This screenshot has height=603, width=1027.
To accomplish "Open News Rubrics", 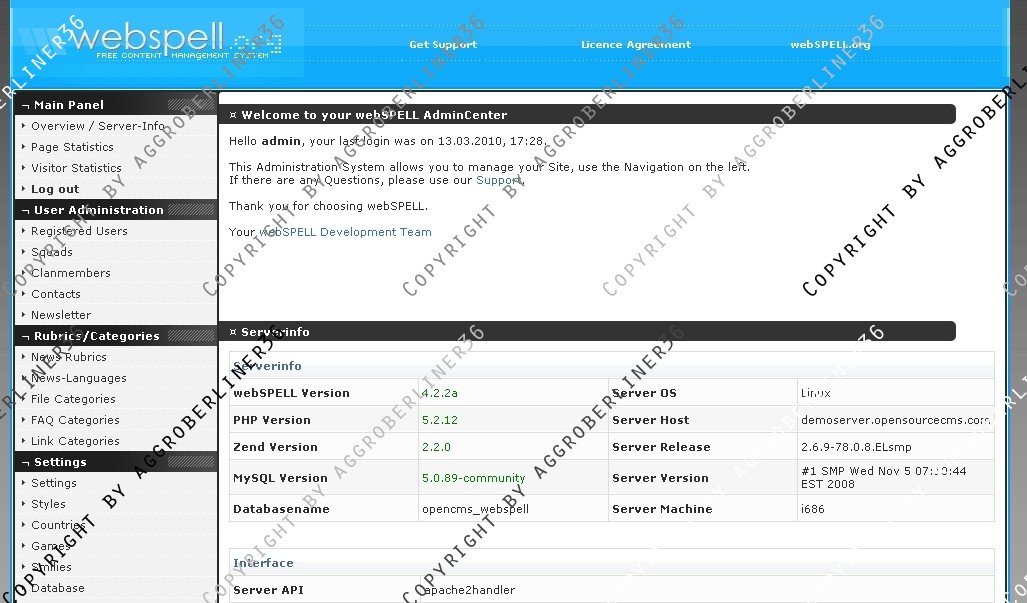I will point(69,357).
